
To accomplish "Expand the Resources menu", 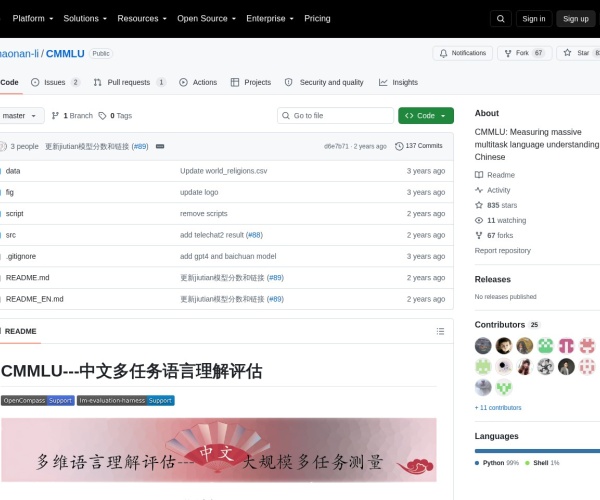I will coord(142,19).
